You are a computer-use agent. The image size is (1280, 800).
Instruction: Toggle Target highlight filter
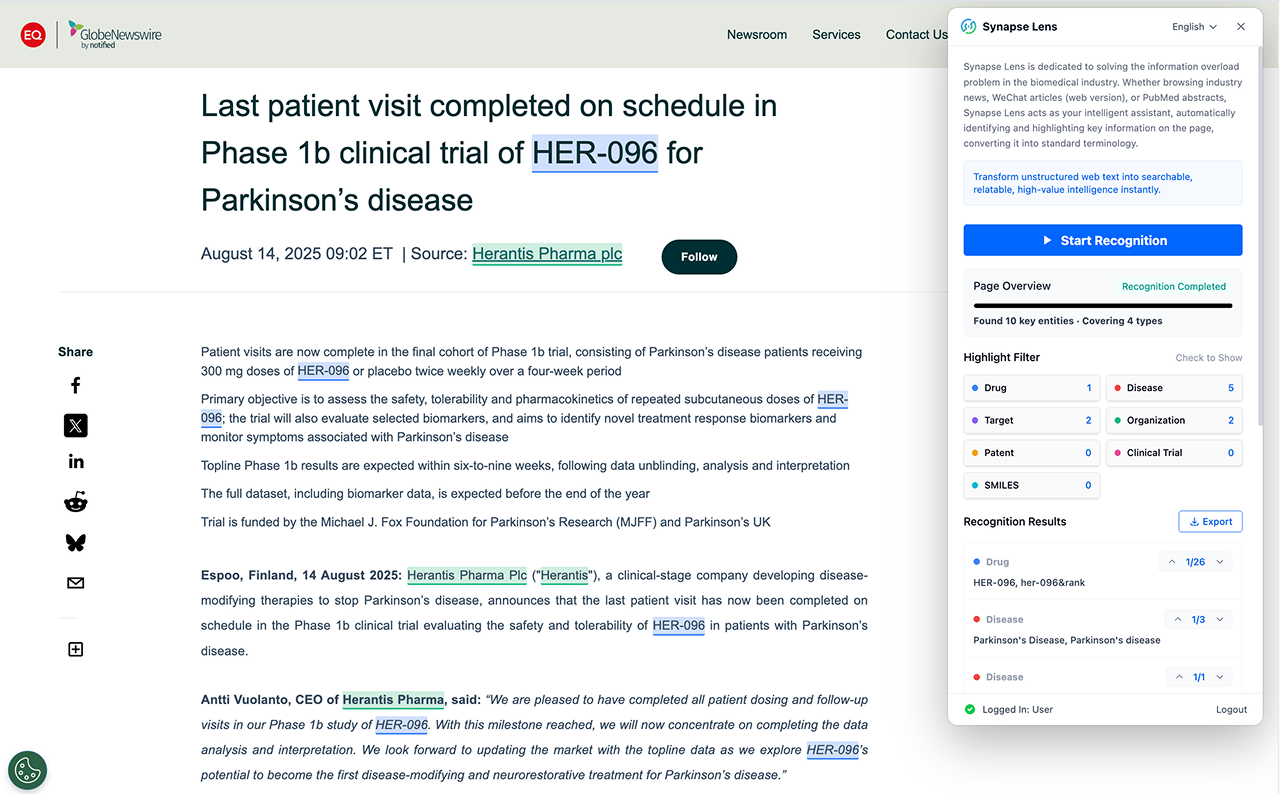coord(1031,420)
